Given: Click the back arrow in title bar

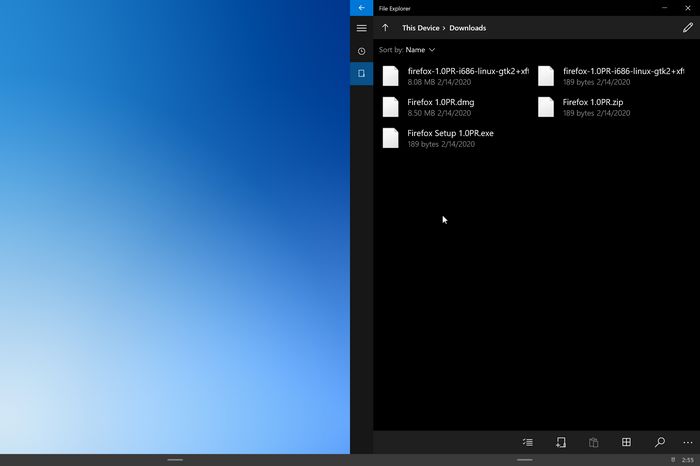Looking at the screenshot, I should pyautogui.click(x=361, y=8).
